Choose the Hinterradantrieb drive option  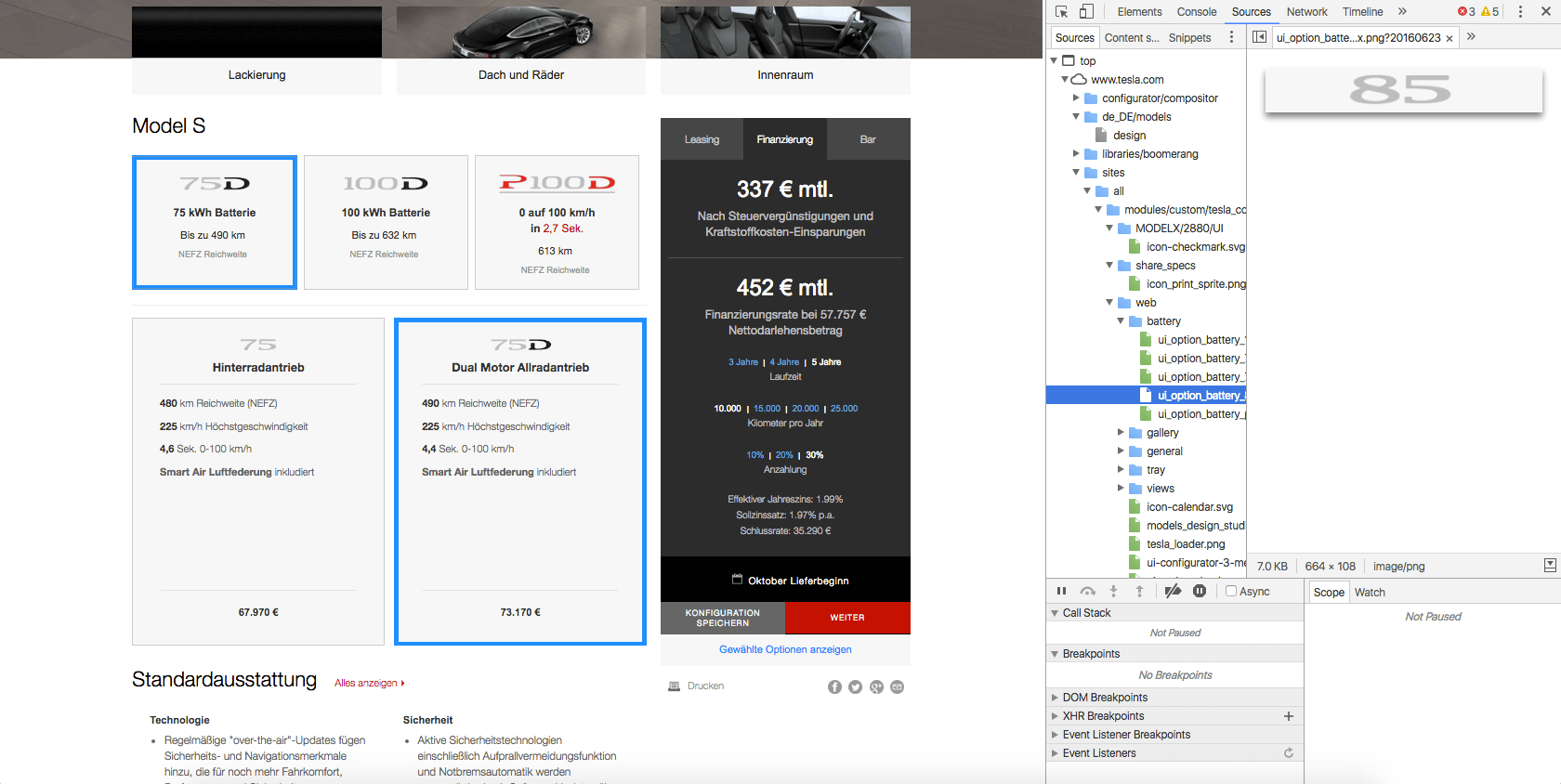(x=258, y=481)
